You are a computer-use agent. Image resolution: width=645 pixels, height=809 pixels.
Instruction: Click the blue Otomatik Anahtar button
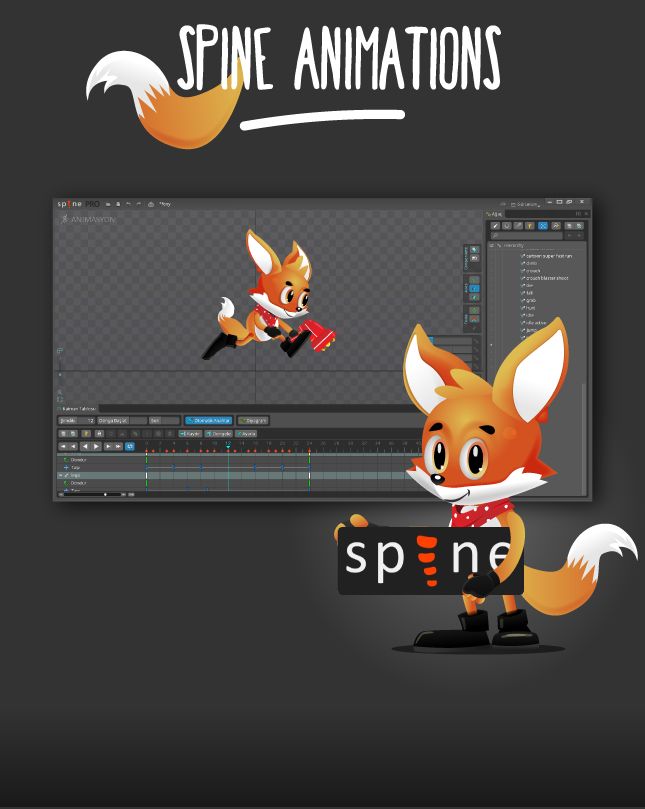(208, 421)
